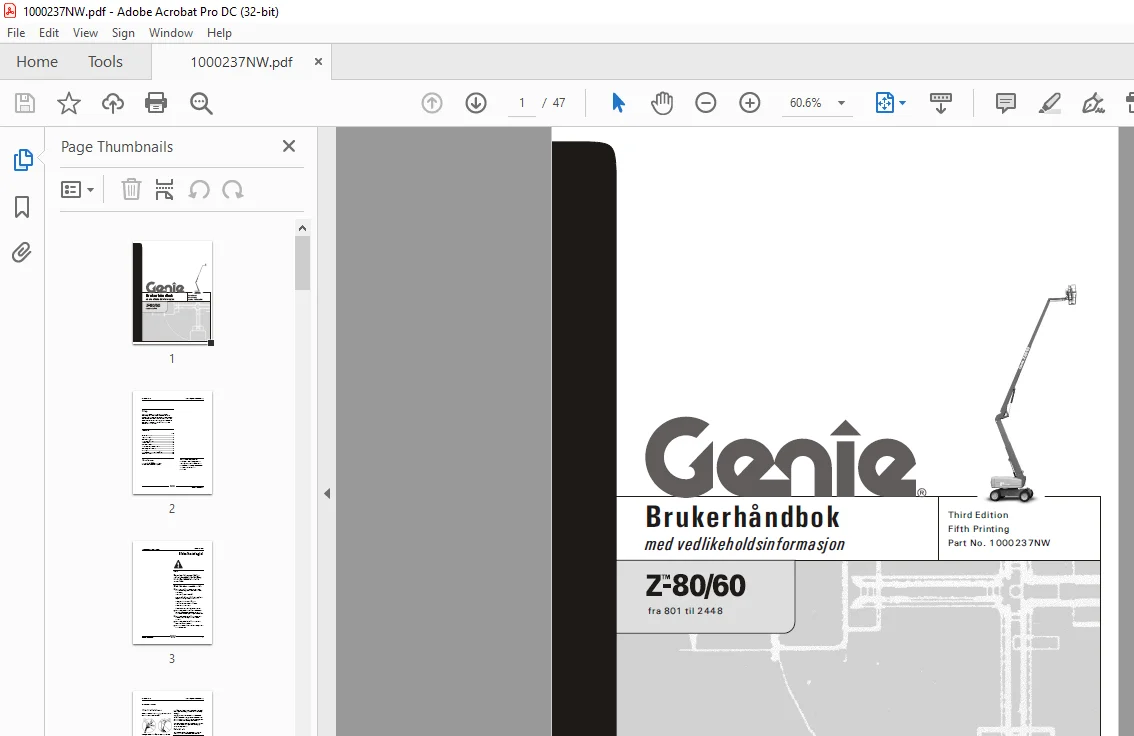Select the 1000237NW.pdf document tab
The height and width of the screenshot is (736, 1134).
[x=242, y=62]
